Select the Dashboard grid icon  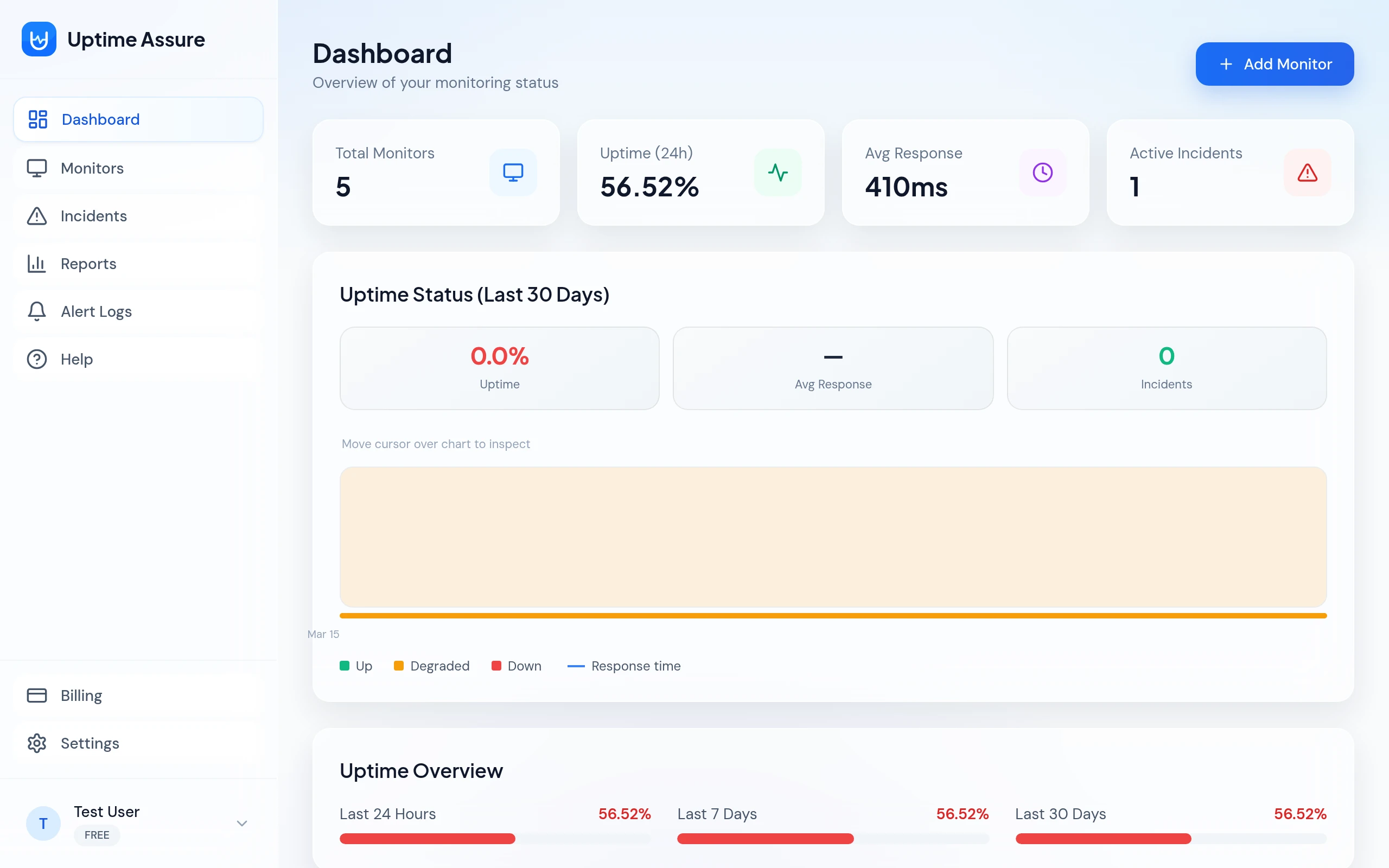(37, 119)
